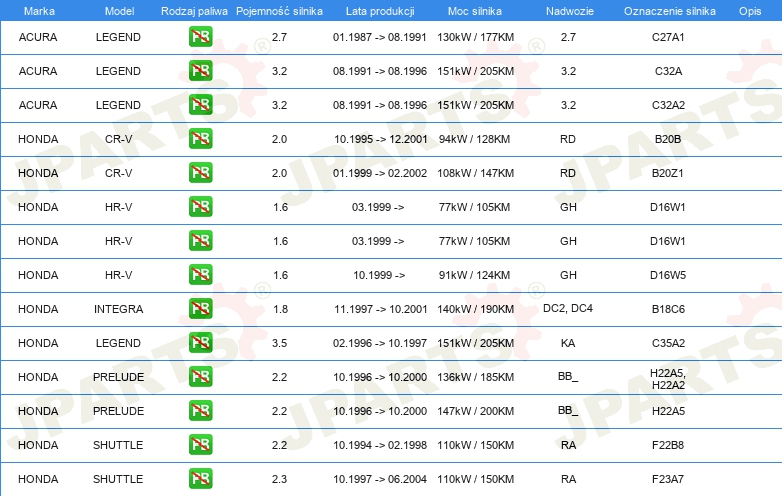Click the Moc silnika column header
The height and width of the screenshot is (496, 782).
point(475,11)
